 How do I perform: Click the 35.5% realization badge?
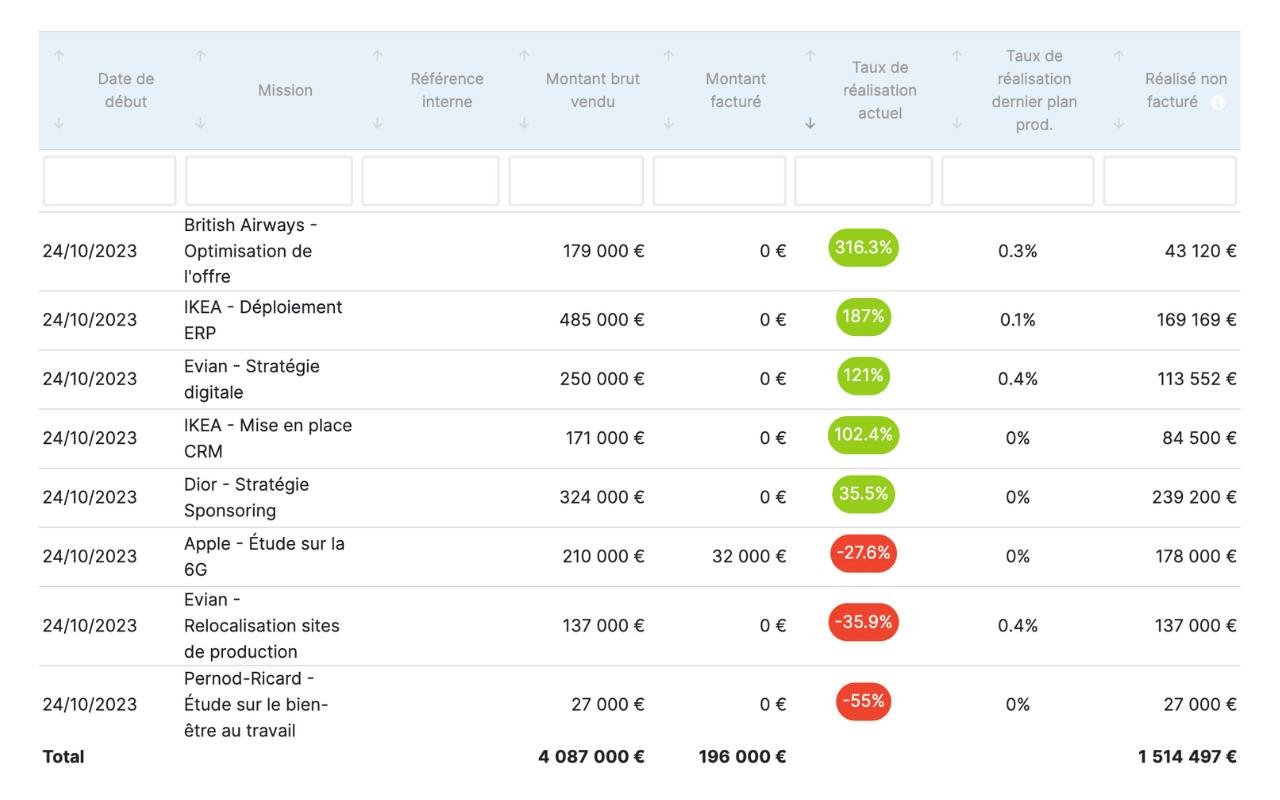pyautogui.click(x=863, y=494)
